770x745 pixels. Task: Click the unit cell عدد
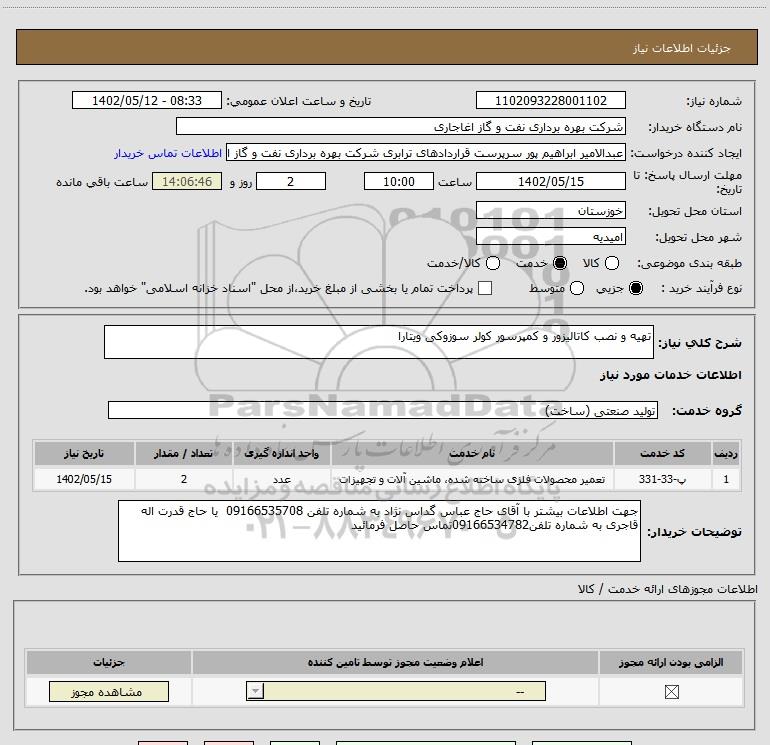pos(282,479)
